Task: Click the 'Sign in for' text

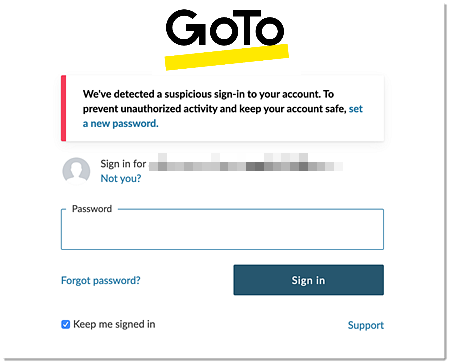Action: (123, 164)
